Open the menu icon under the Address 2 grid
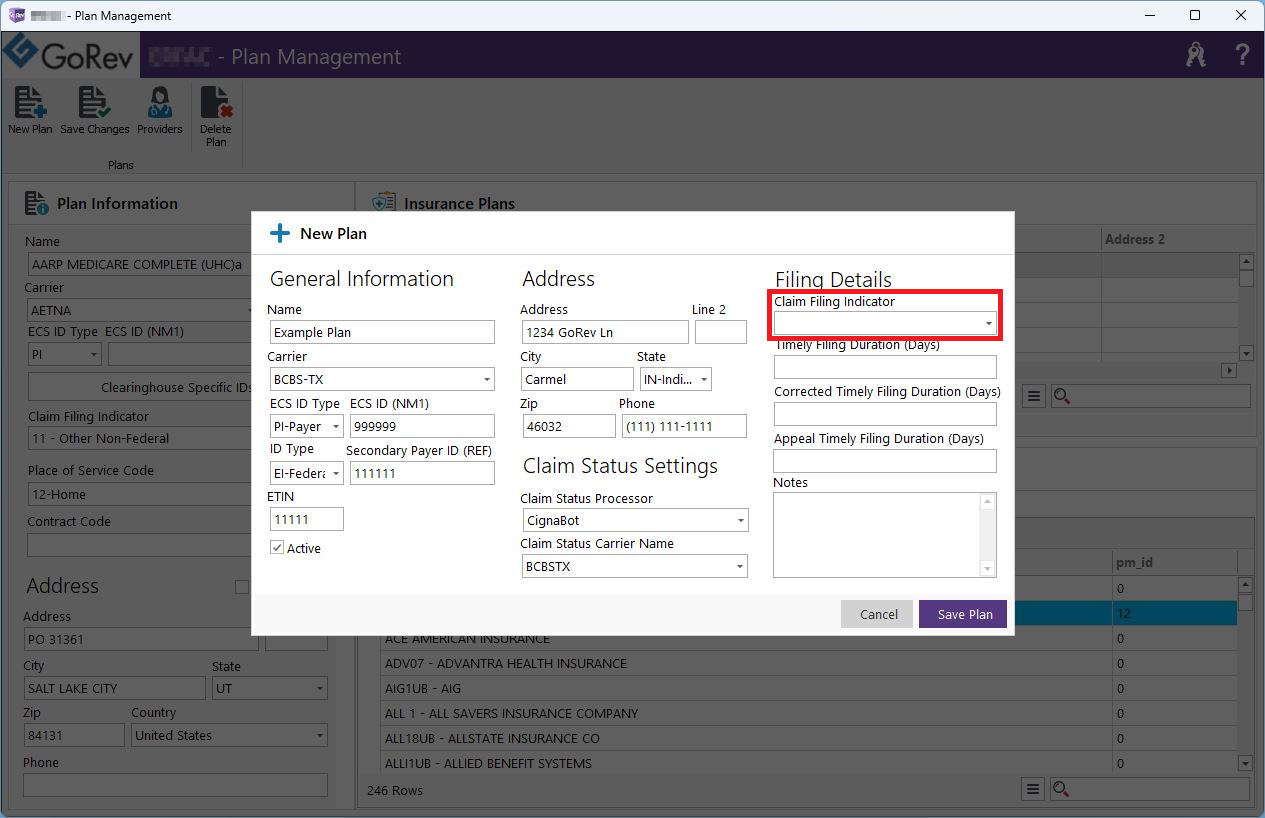Image resolution: width=1265 pixels, height=818 pixels. 1034,396
